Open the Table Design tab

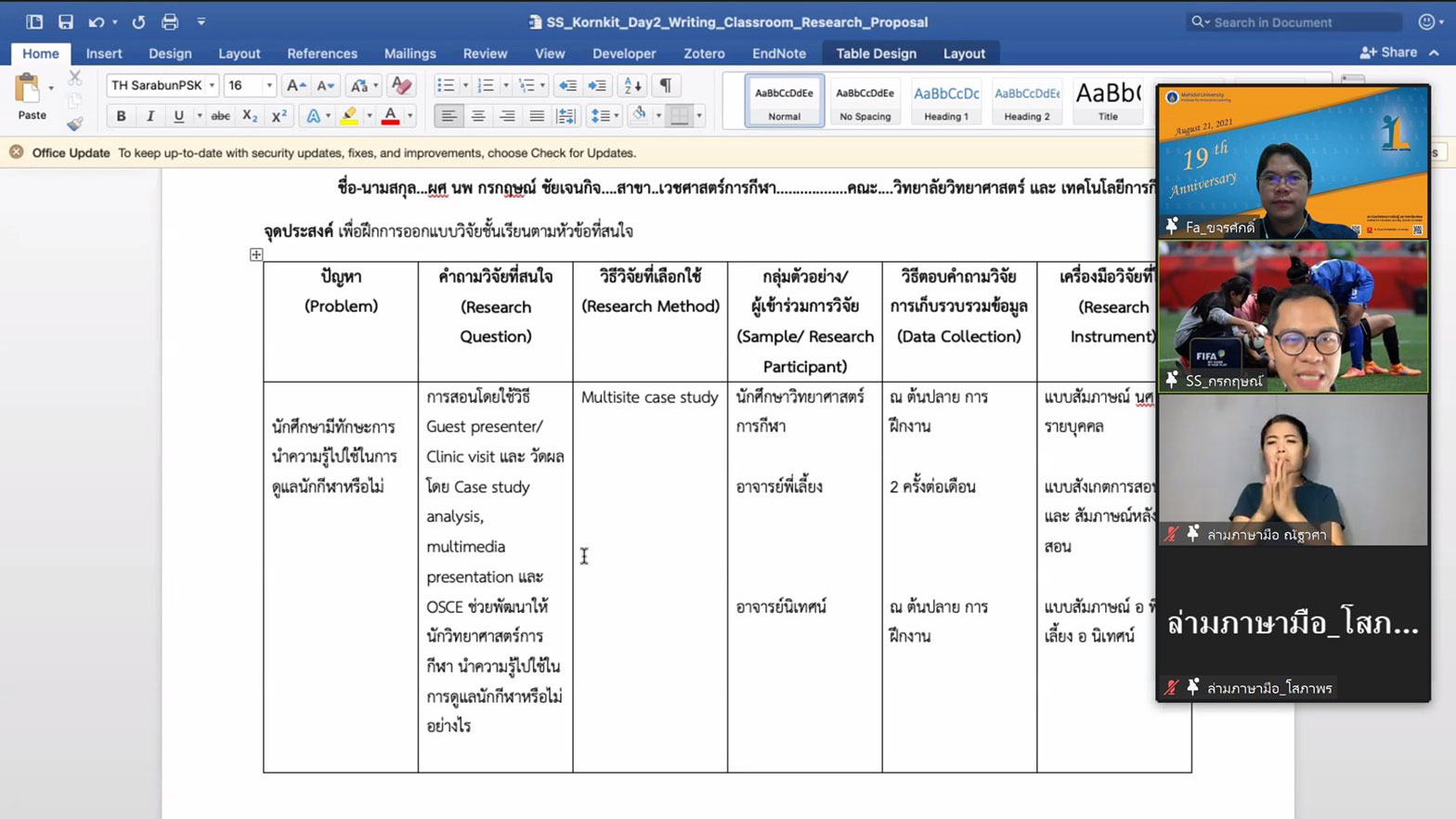[x=876, y=54]
